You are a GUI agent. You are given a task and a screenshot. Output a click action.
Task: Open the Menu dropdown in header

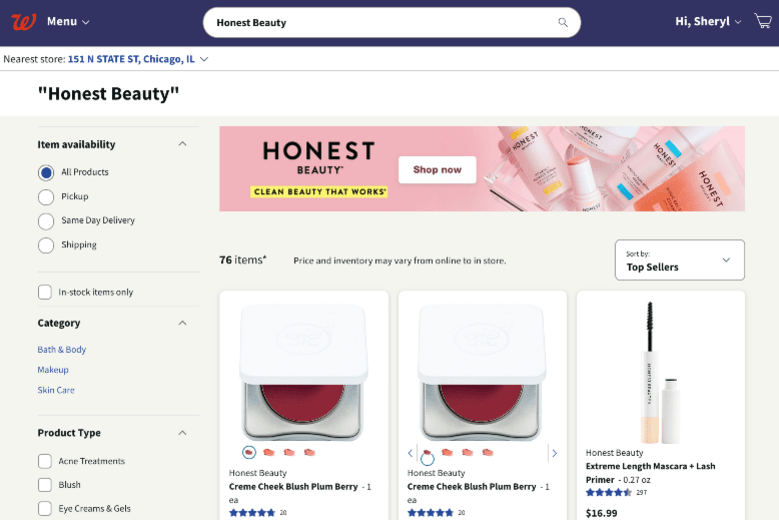click(68, 21)
